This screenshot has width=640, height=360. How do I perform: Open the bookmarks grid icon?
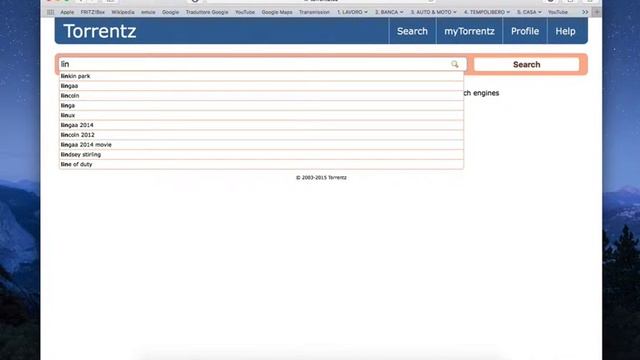coord(51,12)
